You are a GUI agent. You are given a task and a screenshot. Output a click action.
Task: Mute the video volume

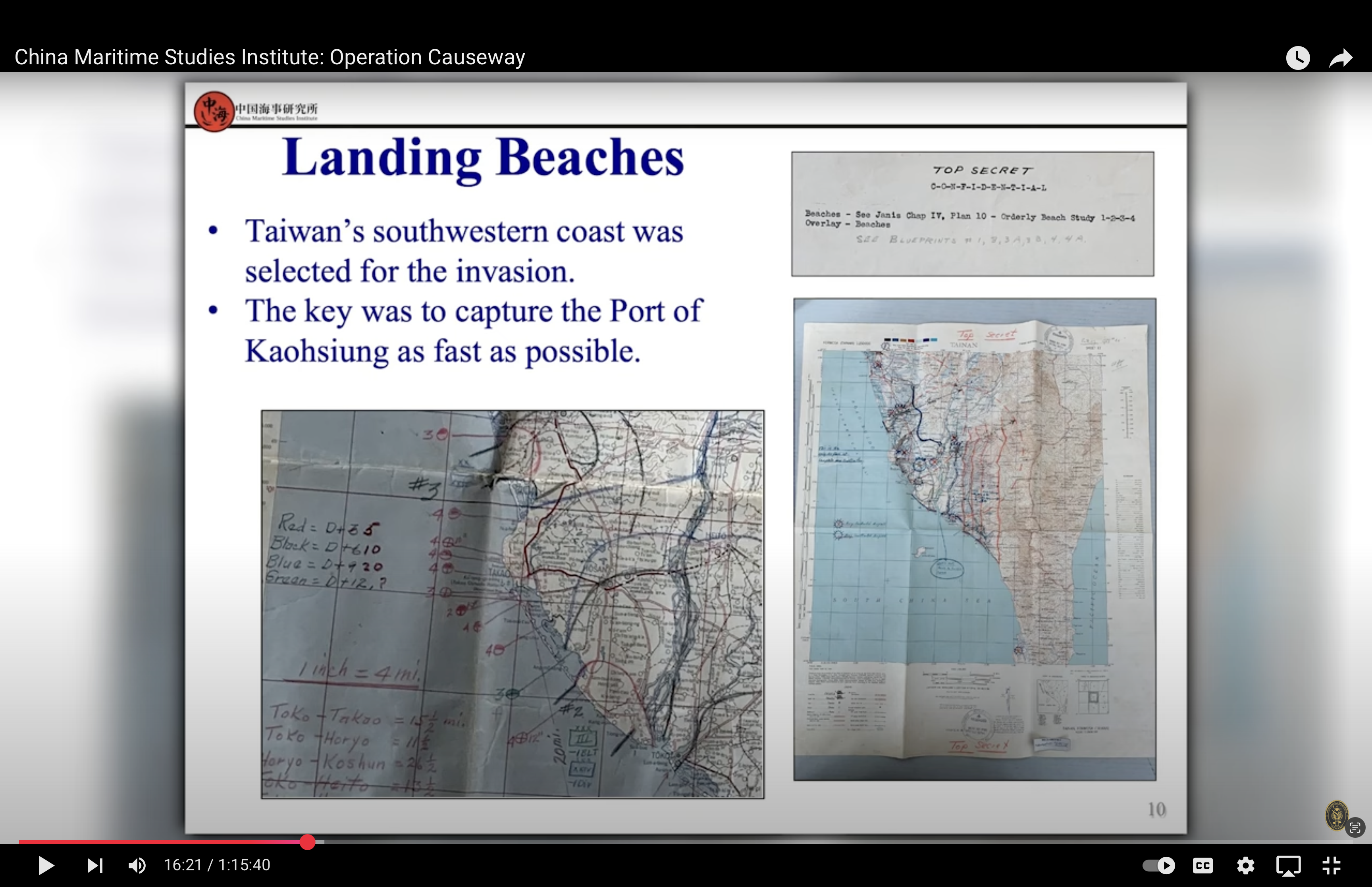click(137, 865)
